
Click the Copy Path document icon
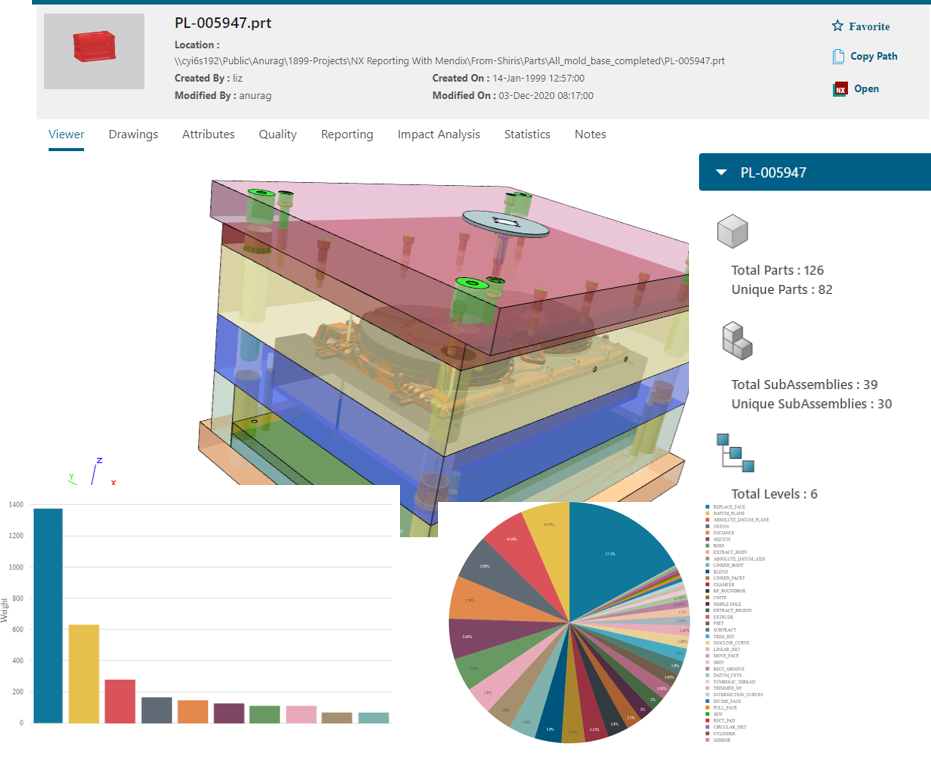coord(839,57)
